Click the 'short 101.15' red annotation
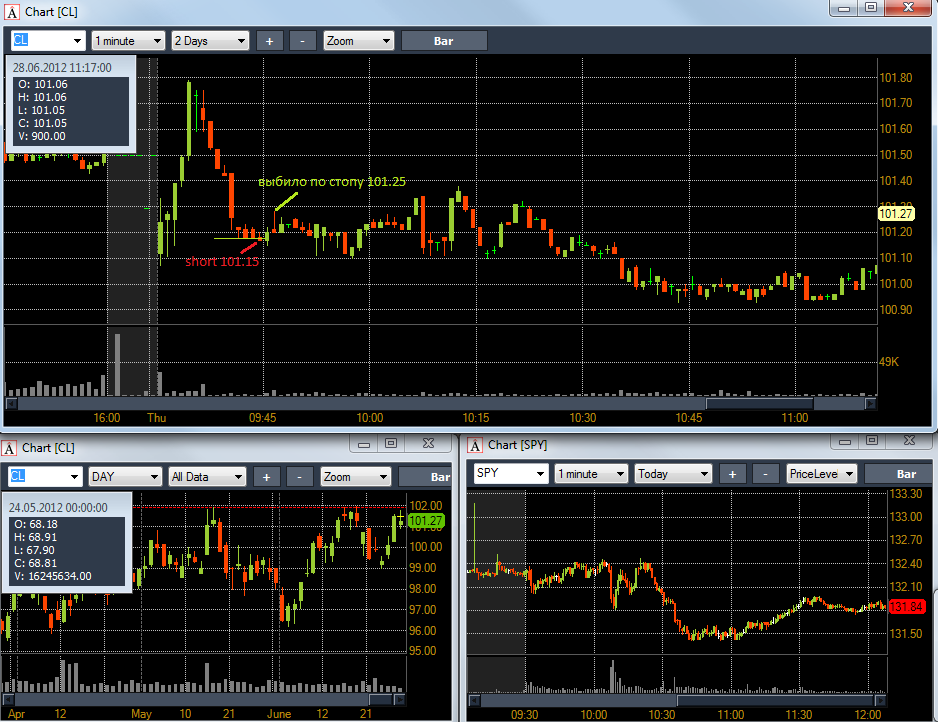 click(x=222, y=261)
